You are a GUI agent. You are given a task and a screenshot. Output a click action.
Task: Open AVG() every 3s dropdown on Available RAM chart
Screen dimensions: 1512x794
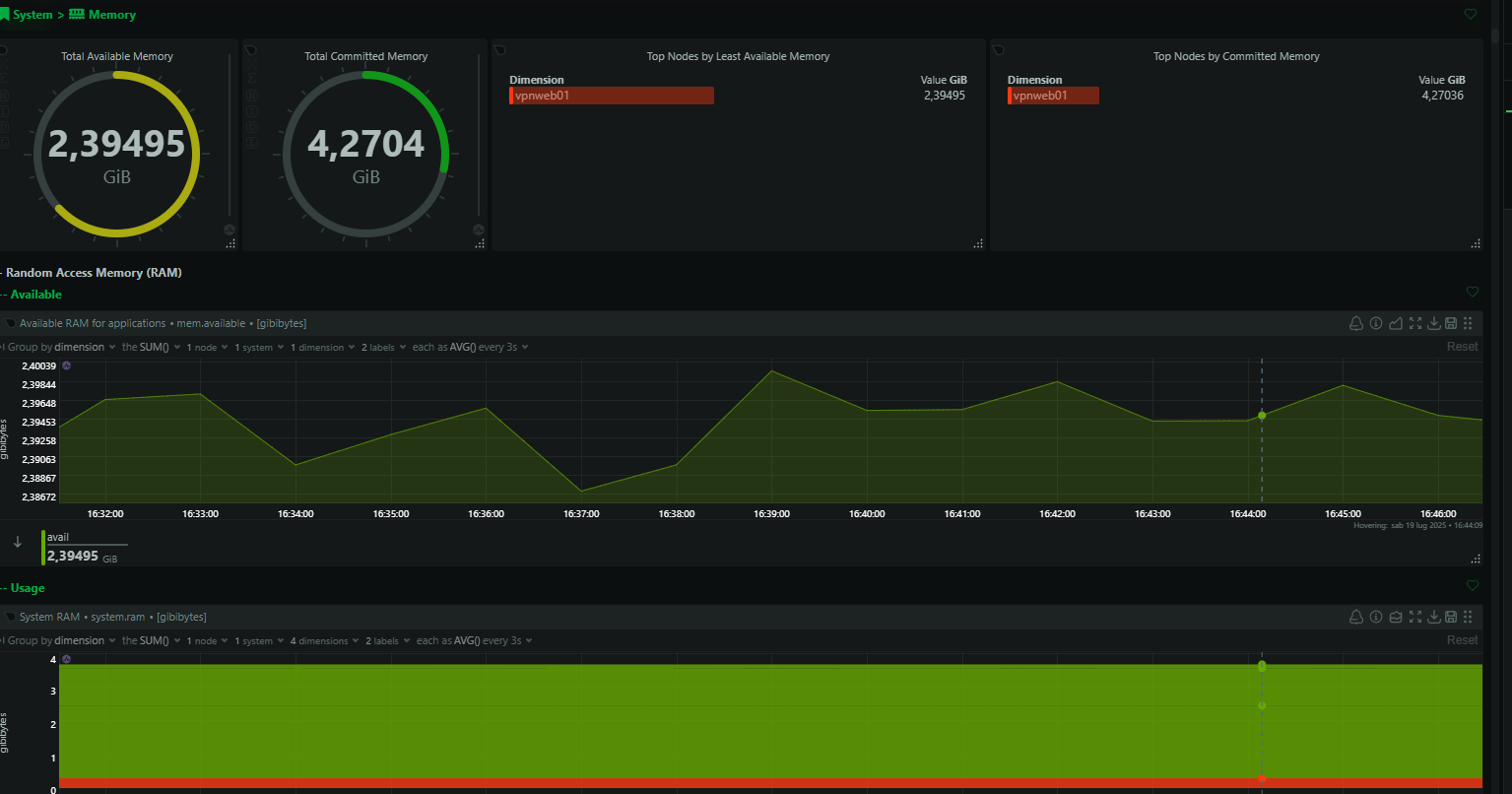(x=471, y=347)
